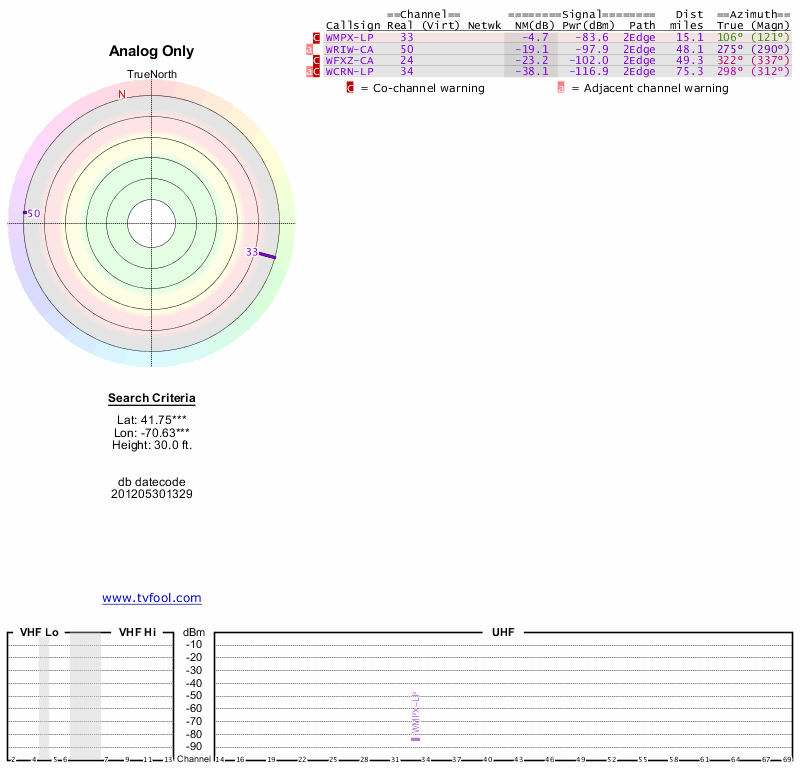
Task: Click the red N north marker on radar
Action: (x=122, y=94)
